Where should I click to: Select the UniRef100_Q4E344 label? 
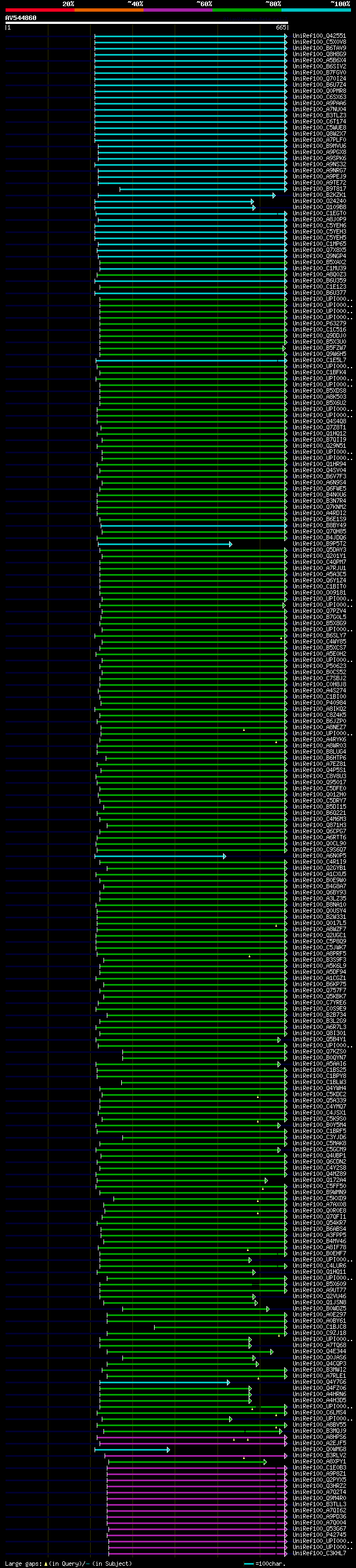tap(319, 1351)
